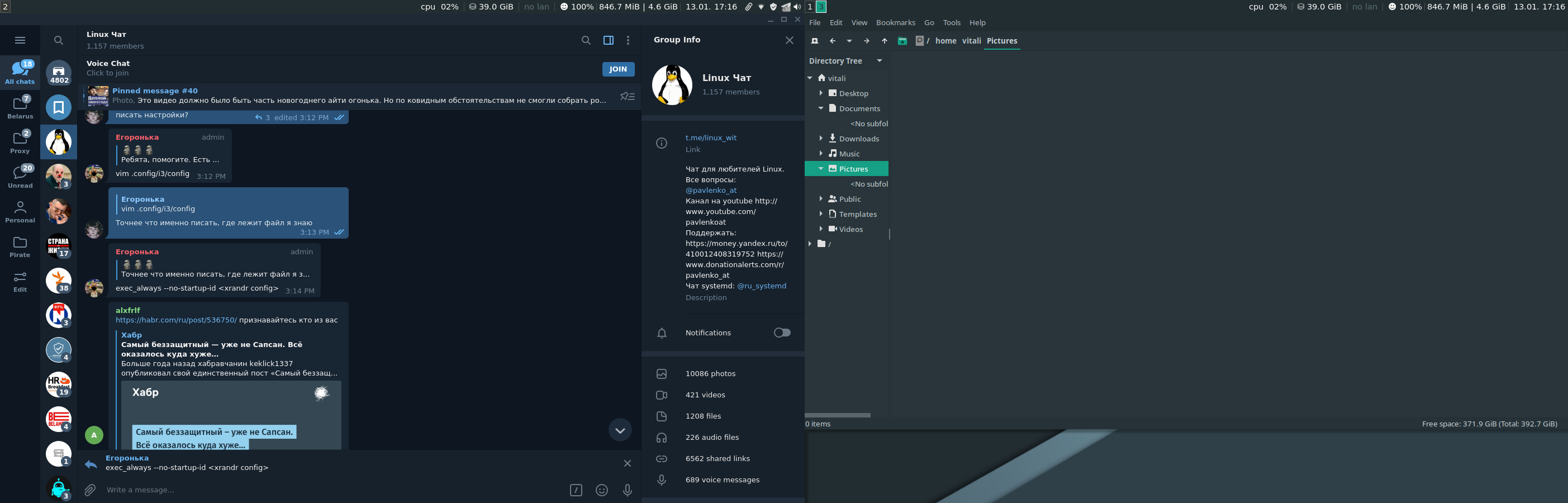View 226 audio files
Screen dimensions: 1568x503
(723, 437)
